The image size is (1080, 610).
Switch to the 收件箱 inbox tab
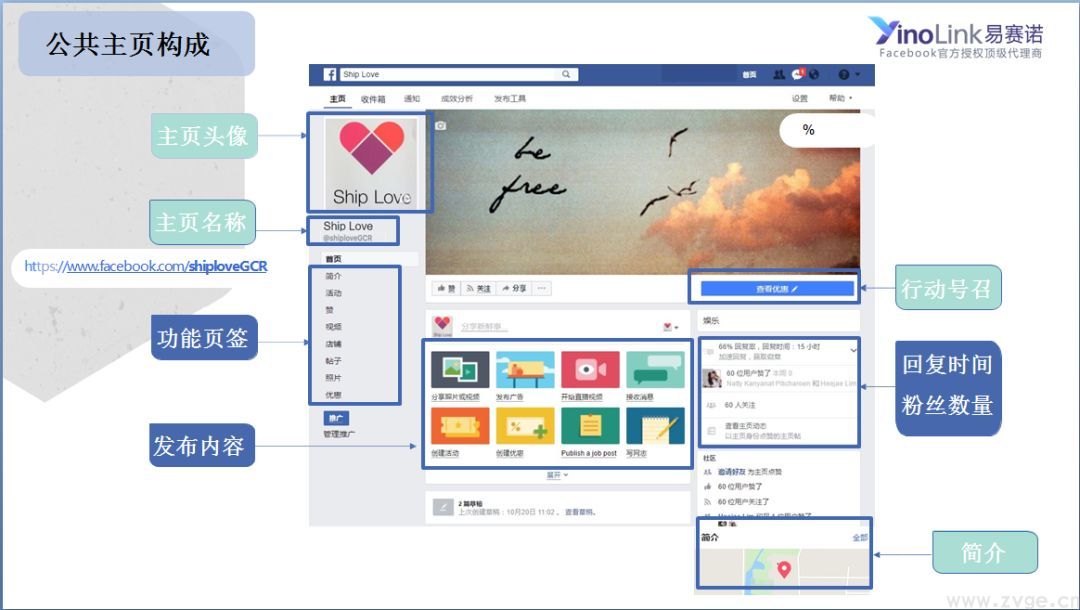372,99
